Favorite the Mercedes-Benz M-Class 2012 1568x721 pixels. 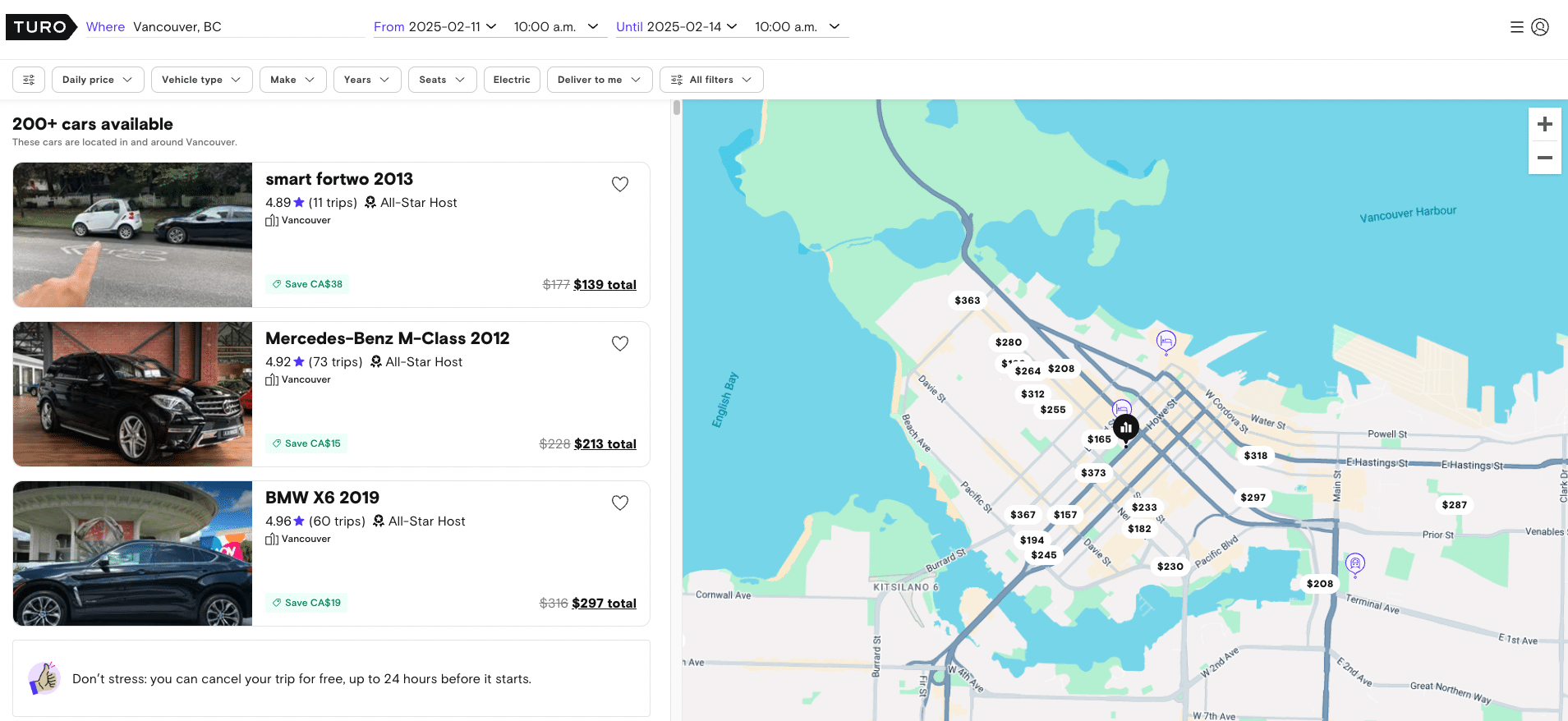pos(620,344)
